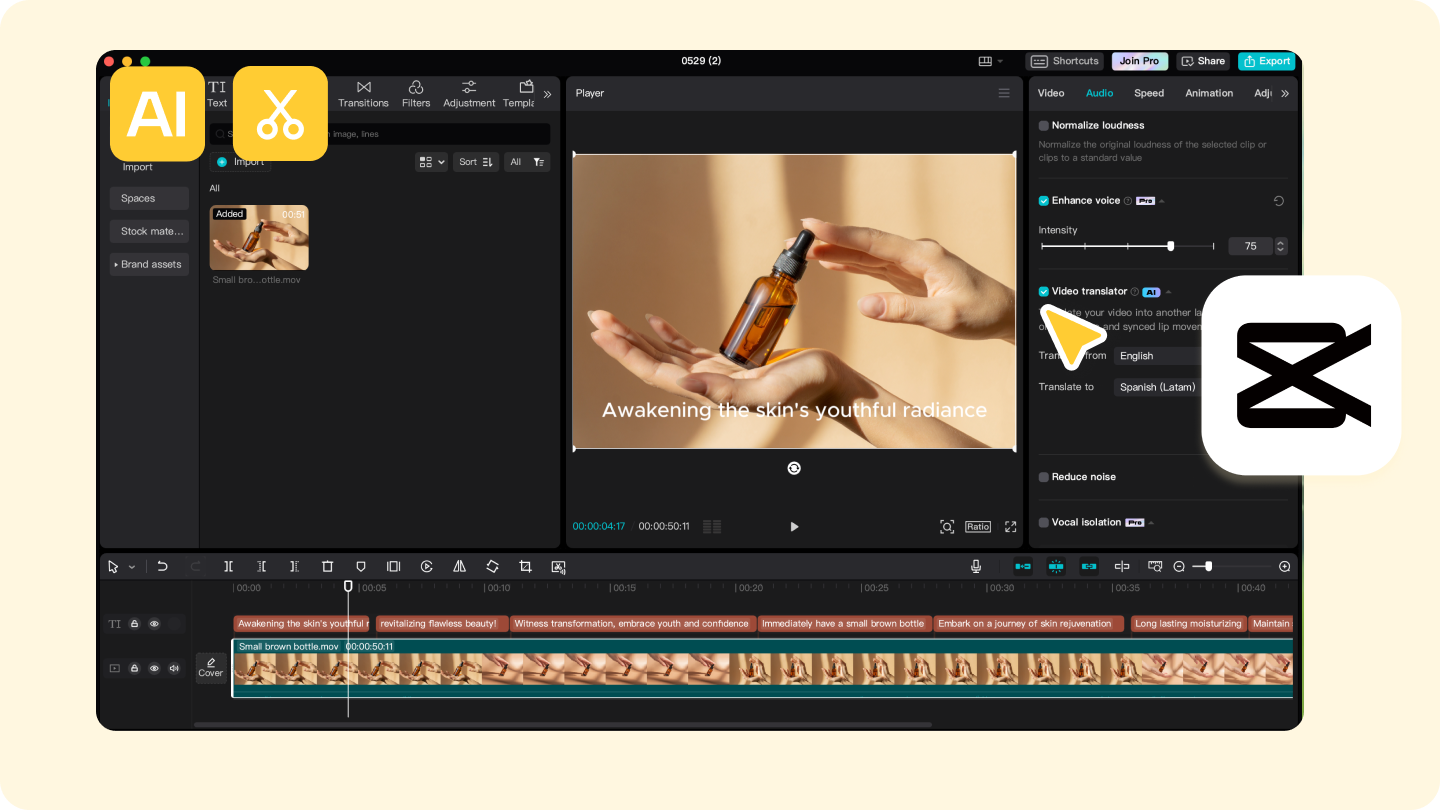The width and height of the screenshot is (1440, 810).
Task: Add a marker on the timeline
Action: (361, 566)
